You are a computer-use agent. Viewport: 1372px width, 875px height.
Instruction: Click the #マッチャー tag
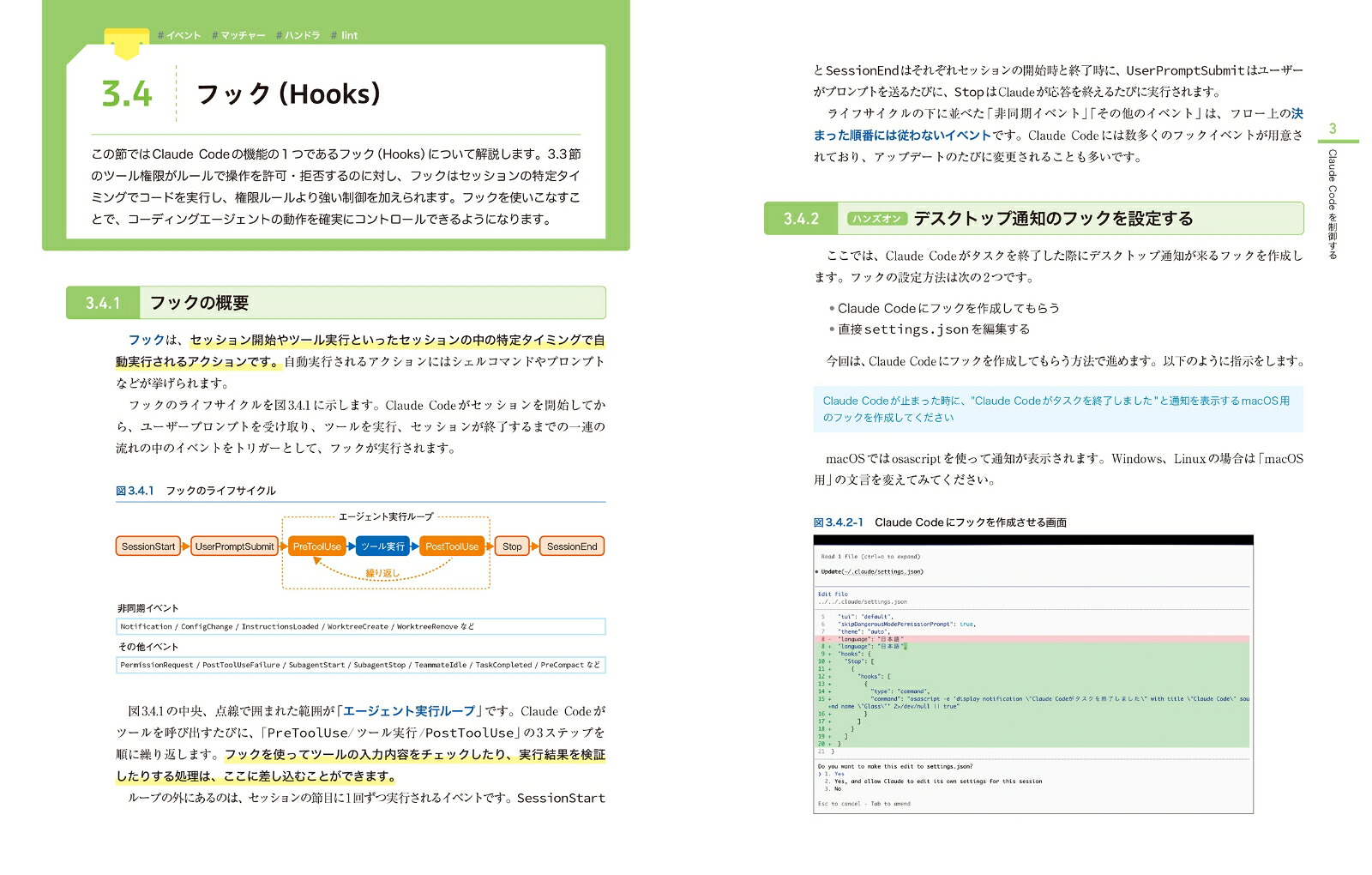pos(238,35)
